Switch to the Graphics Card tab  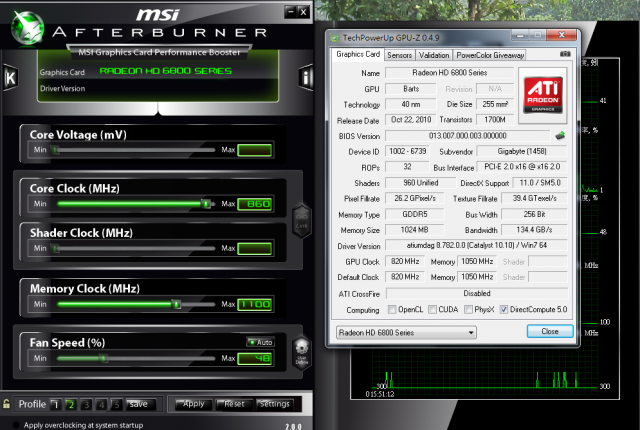[358, 54]
